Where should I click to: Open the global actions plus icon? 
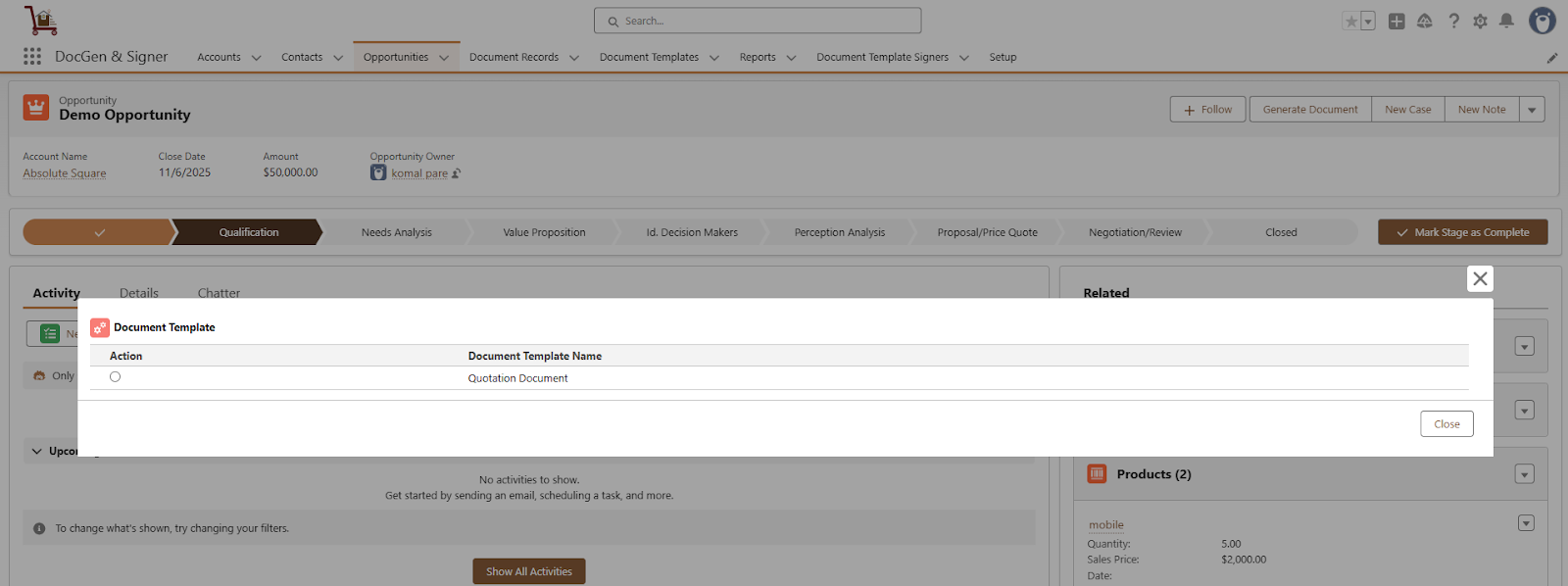tap(1396, 22)
